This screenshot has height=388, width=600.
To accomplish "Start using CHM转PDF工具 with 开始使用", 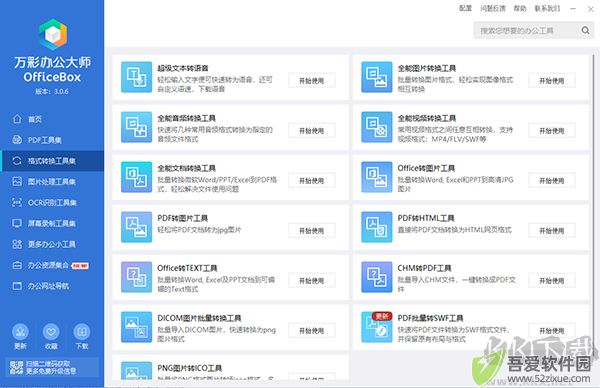I will point(552,281).
